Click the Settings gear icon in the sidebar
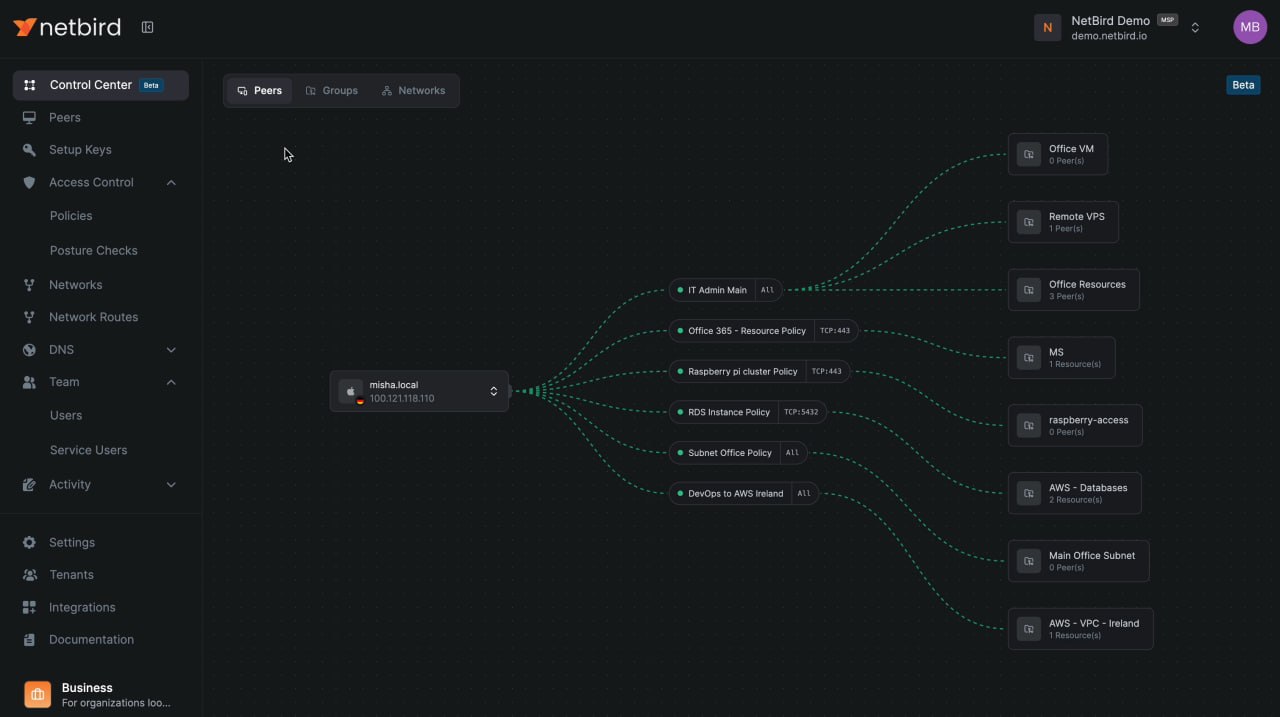 (29, 543)
